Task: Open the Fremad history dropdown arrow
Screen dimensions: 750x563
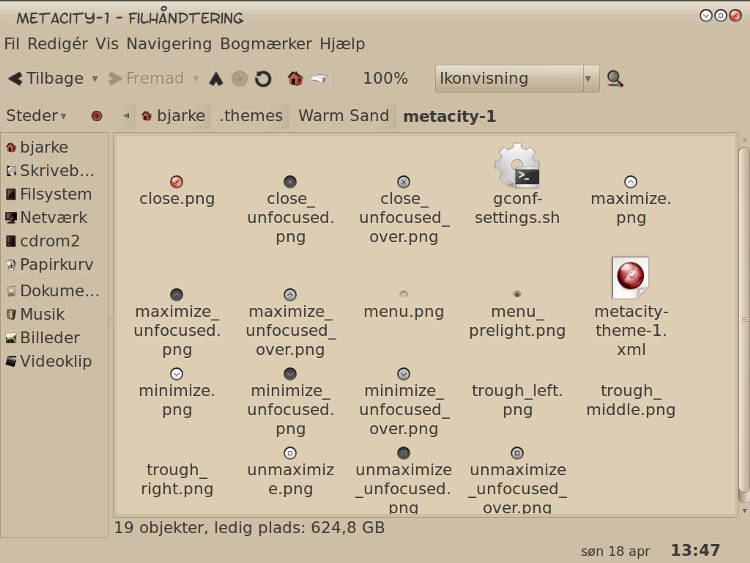Action: 196,78
